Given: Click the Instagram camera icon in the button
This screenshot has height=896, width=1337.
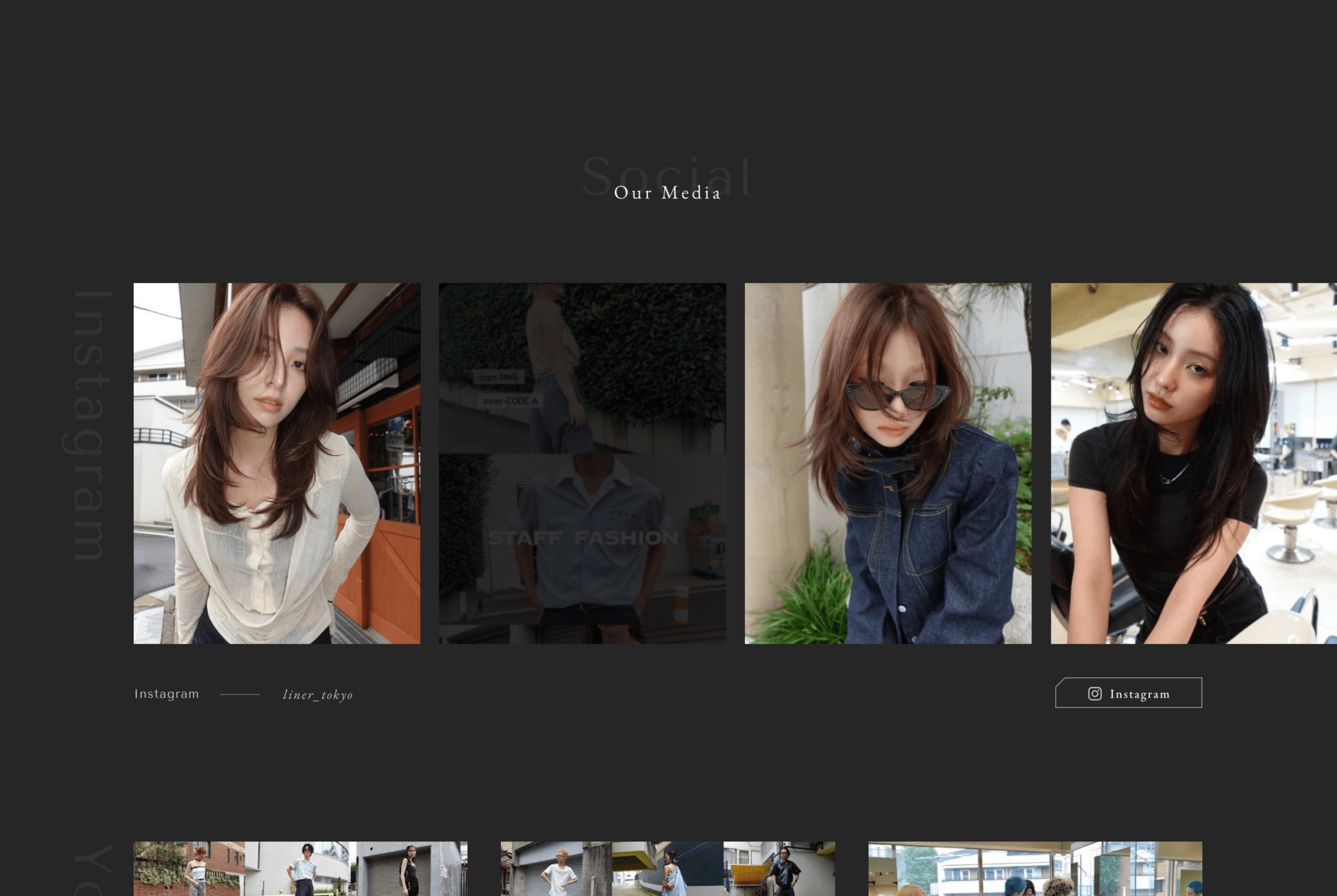Looking at the screenshot, I should (1094, 694).
